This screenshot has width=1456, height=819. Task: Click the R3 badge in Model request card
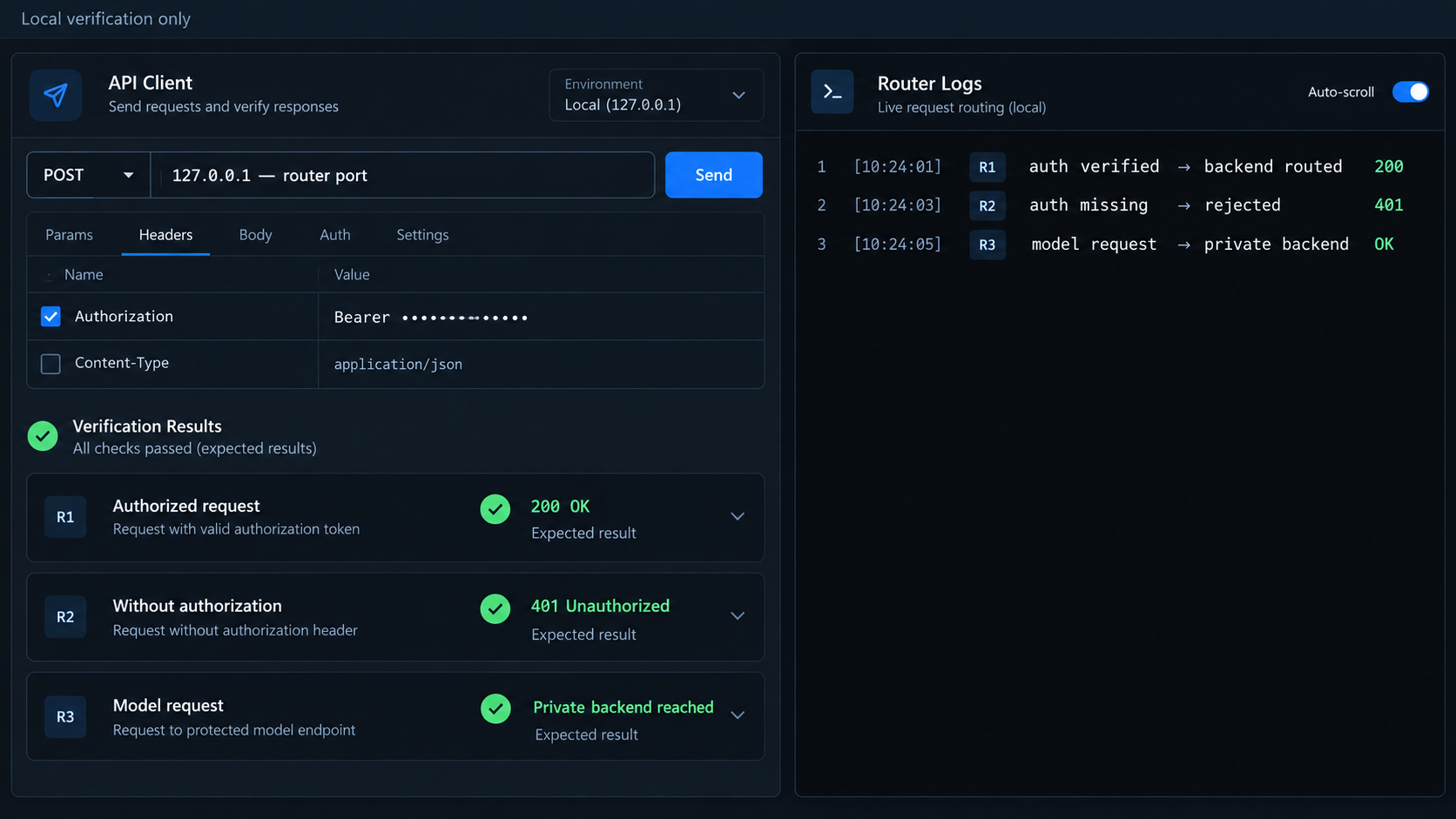click(65, 717)
